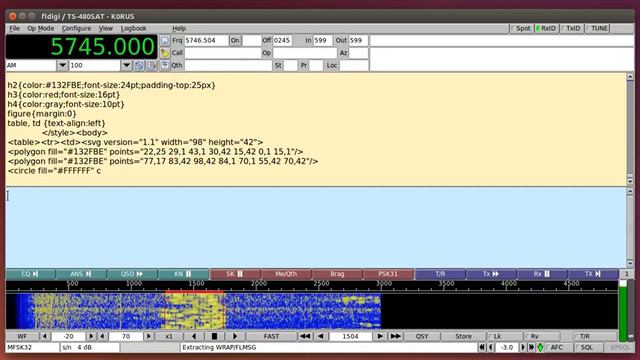Click the yellow highlighted signal in waterfall

(194, 311)
